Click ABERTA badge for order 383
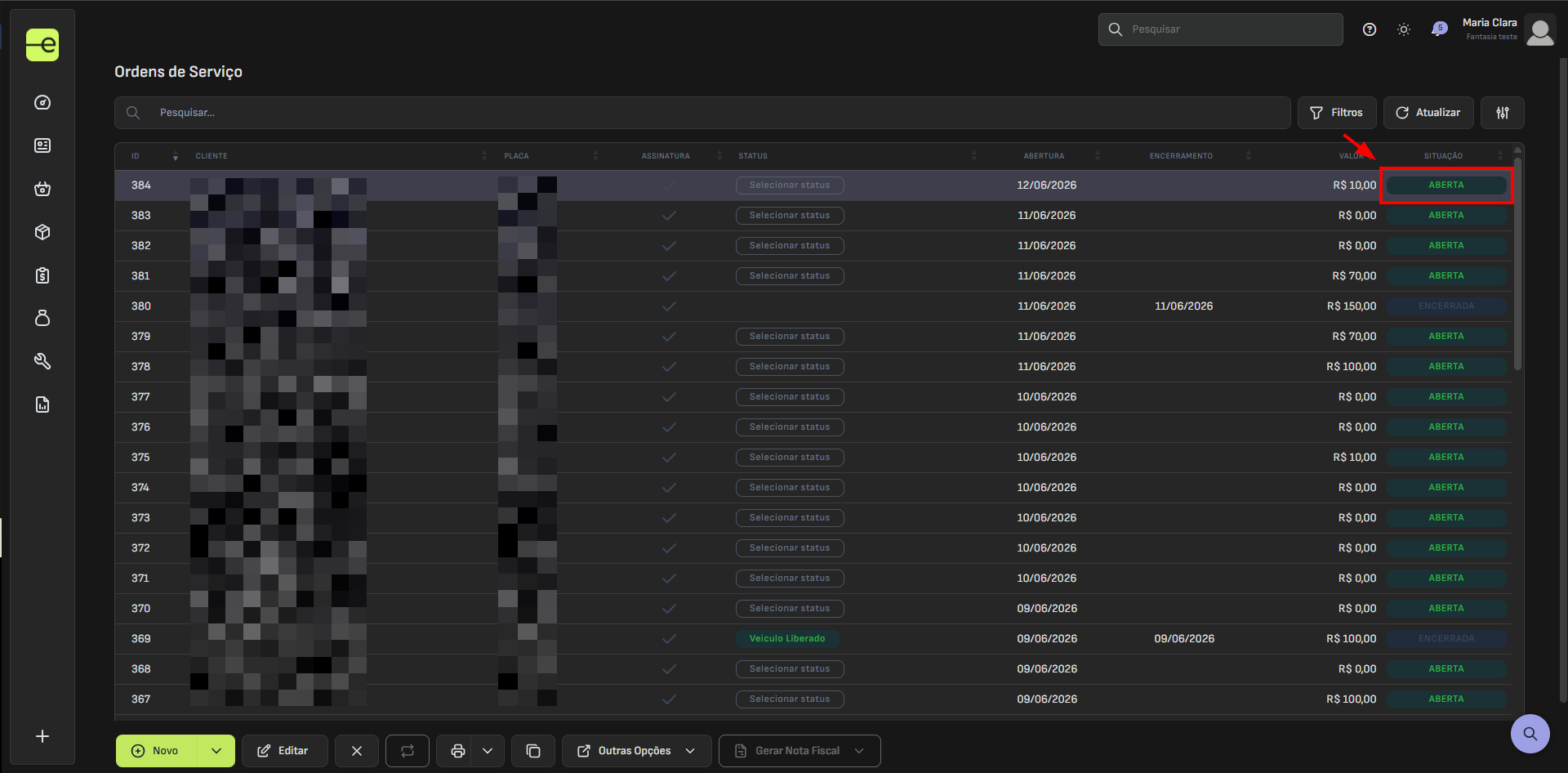1568x773 pixels. tap(1446, 216)
